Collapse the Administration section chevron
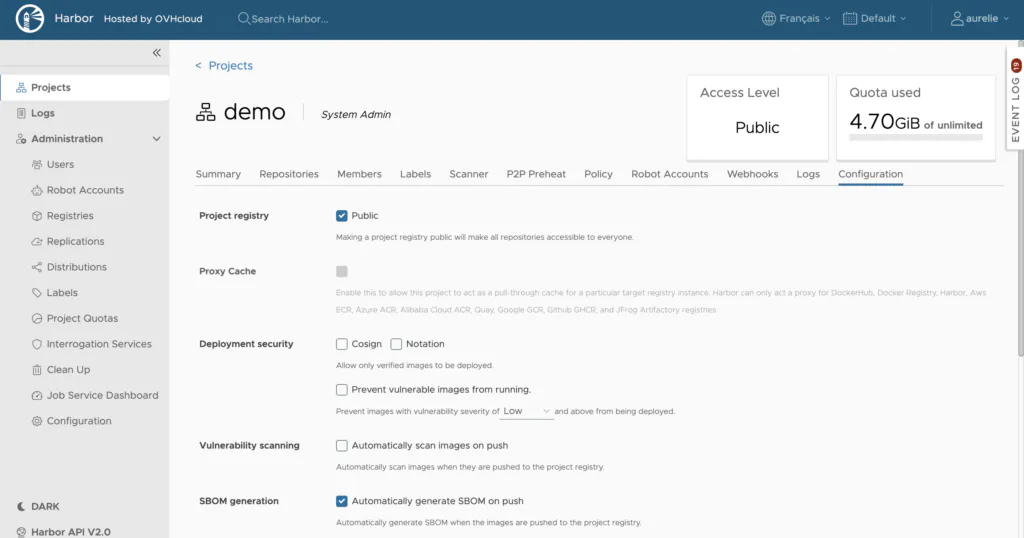Image resolution: width=1024 pixels, height=538 pixels. click(x=157, y=138)
